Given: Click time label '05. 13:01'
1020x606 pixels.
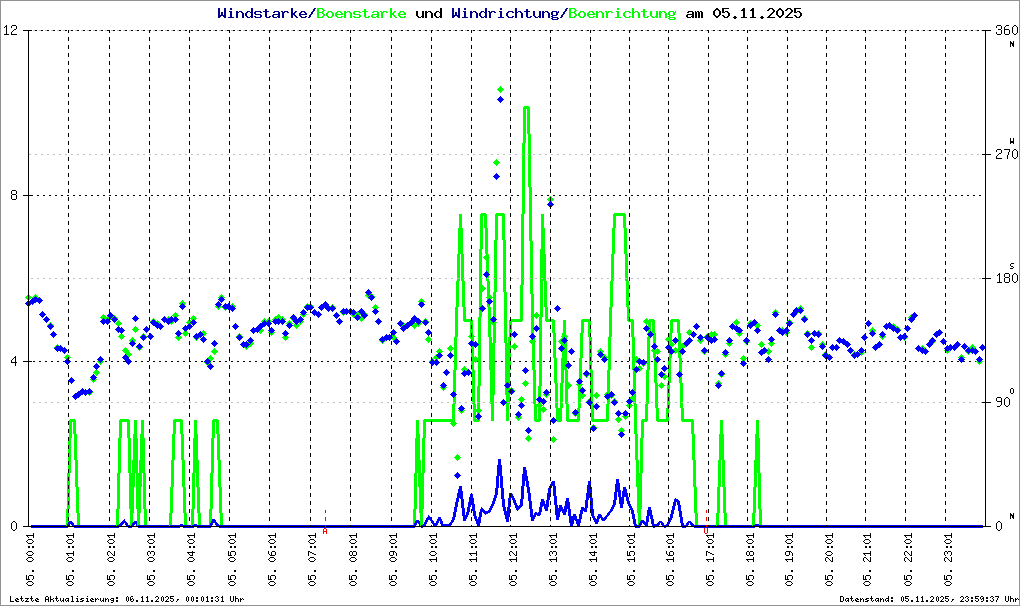Looking at the screenshot, I should 553,560.
